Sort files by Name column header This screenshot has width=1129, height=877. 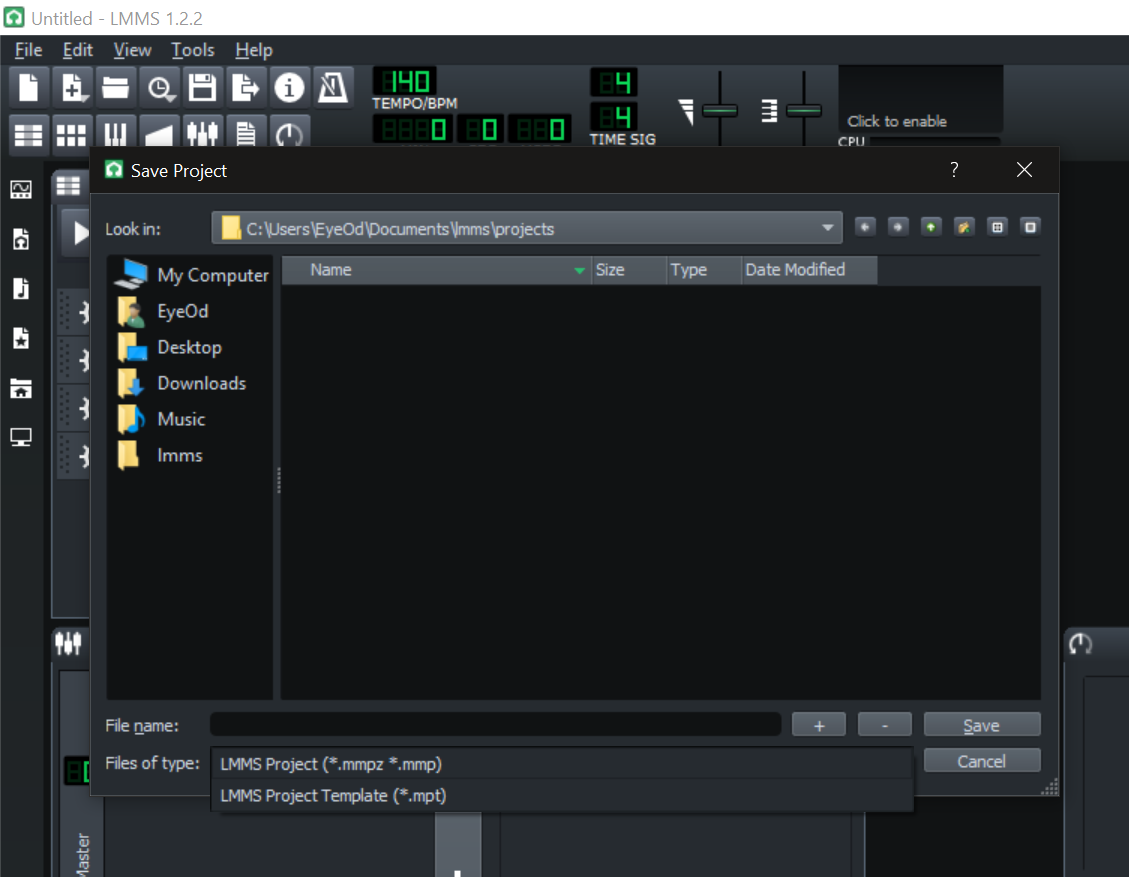tap(436, 270)
